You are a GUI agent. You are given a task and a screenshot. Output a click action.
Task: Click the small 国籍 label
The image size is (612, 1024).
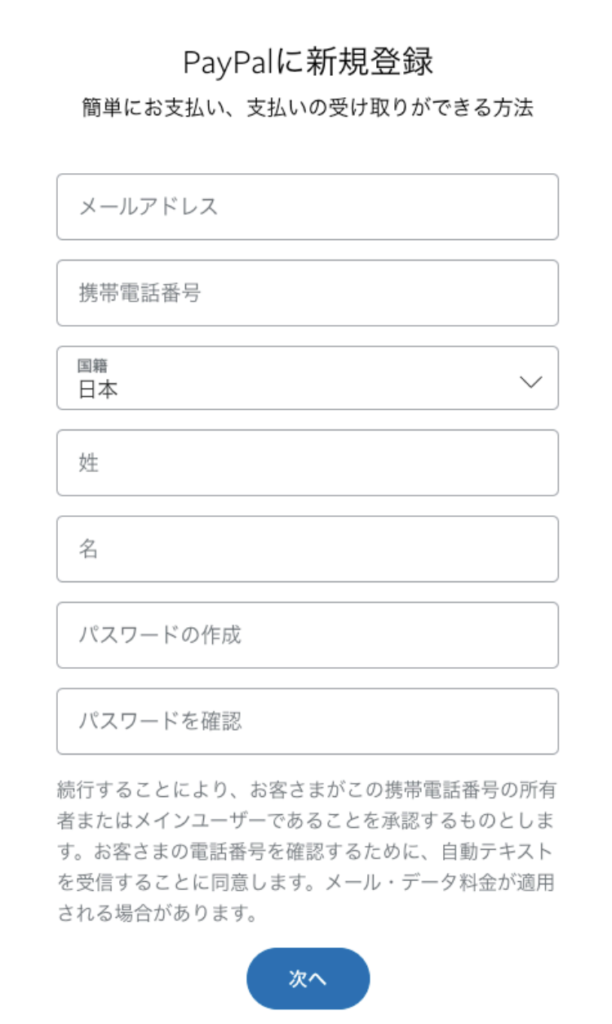[91, 366]
